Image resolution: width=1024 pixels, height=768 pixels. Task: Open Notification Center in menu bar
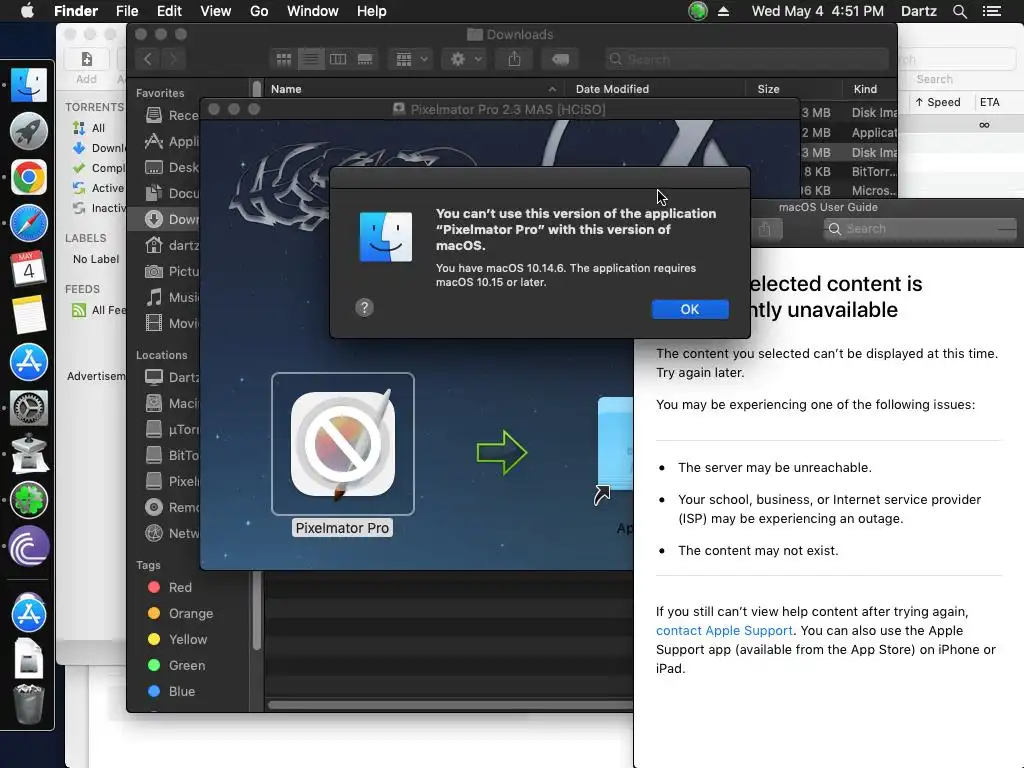point(991,11)
